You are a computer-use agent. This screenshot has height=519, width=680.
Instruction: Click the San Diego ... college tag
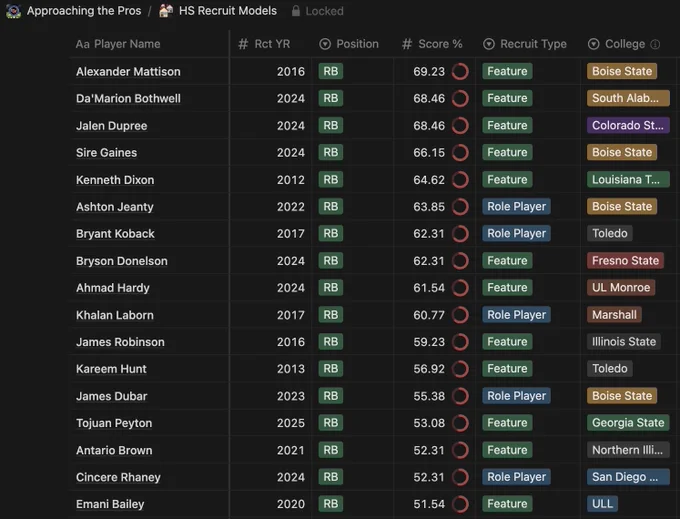[628, 477]
